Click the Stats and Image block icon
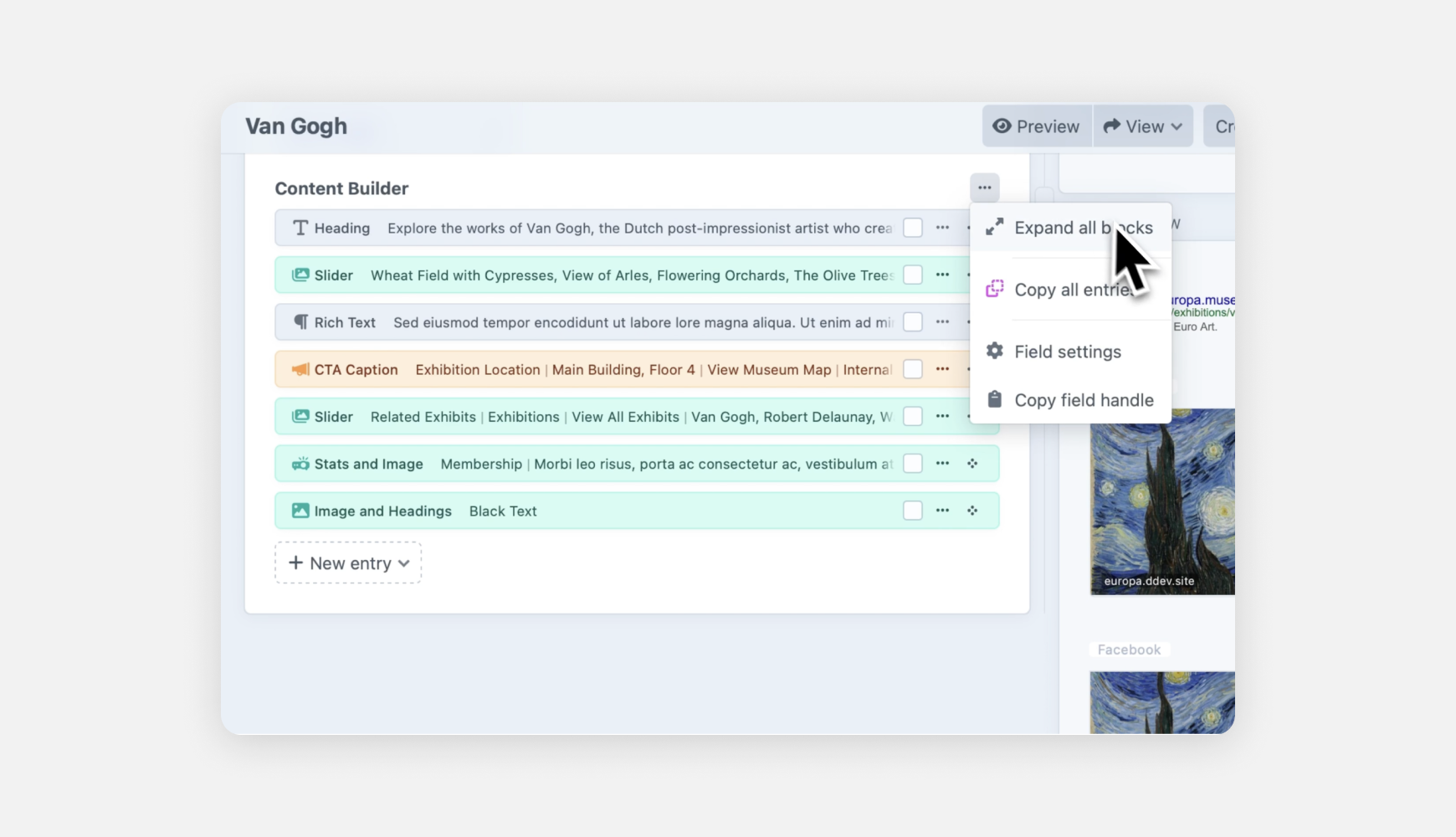 tap(300, 464)
